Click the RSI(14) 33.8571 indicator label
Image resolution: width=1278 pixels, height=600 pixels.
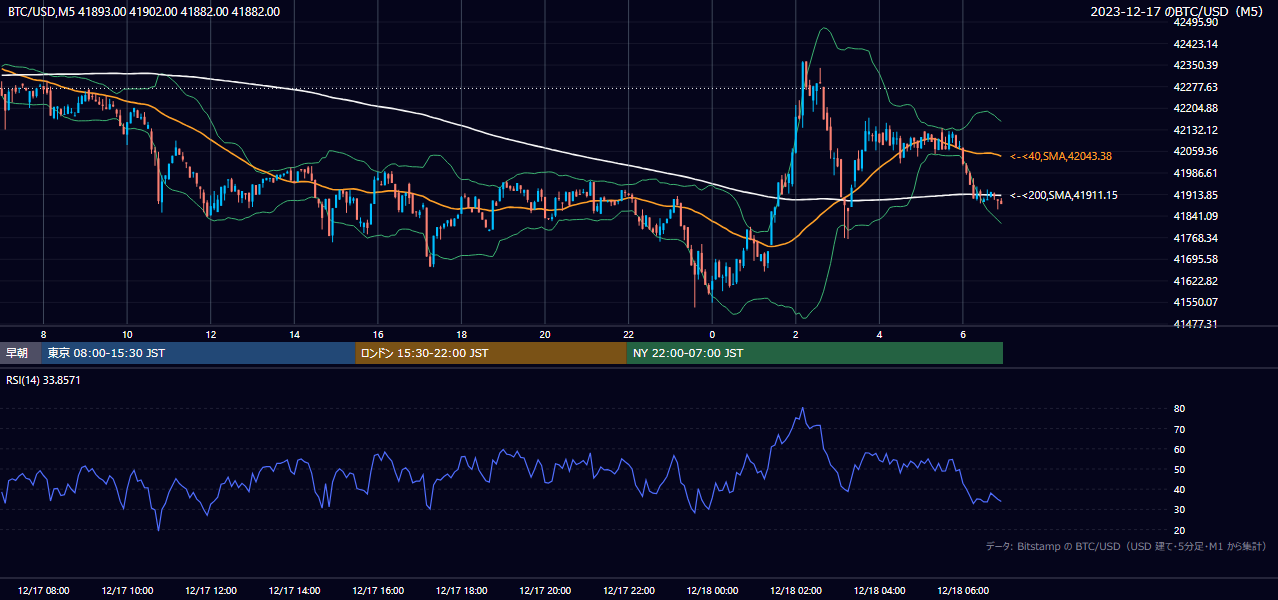43,380
